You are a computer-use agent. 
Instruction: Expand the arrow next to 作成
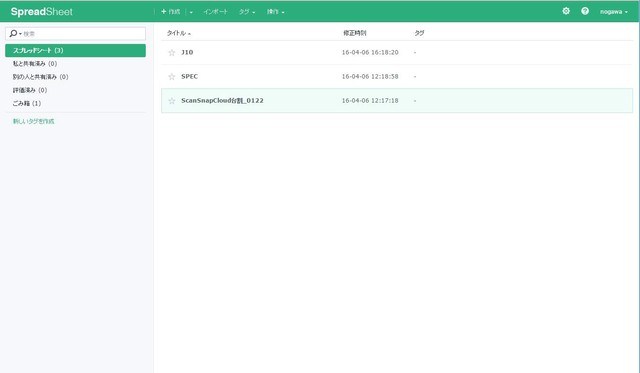[x=191, y=12]
